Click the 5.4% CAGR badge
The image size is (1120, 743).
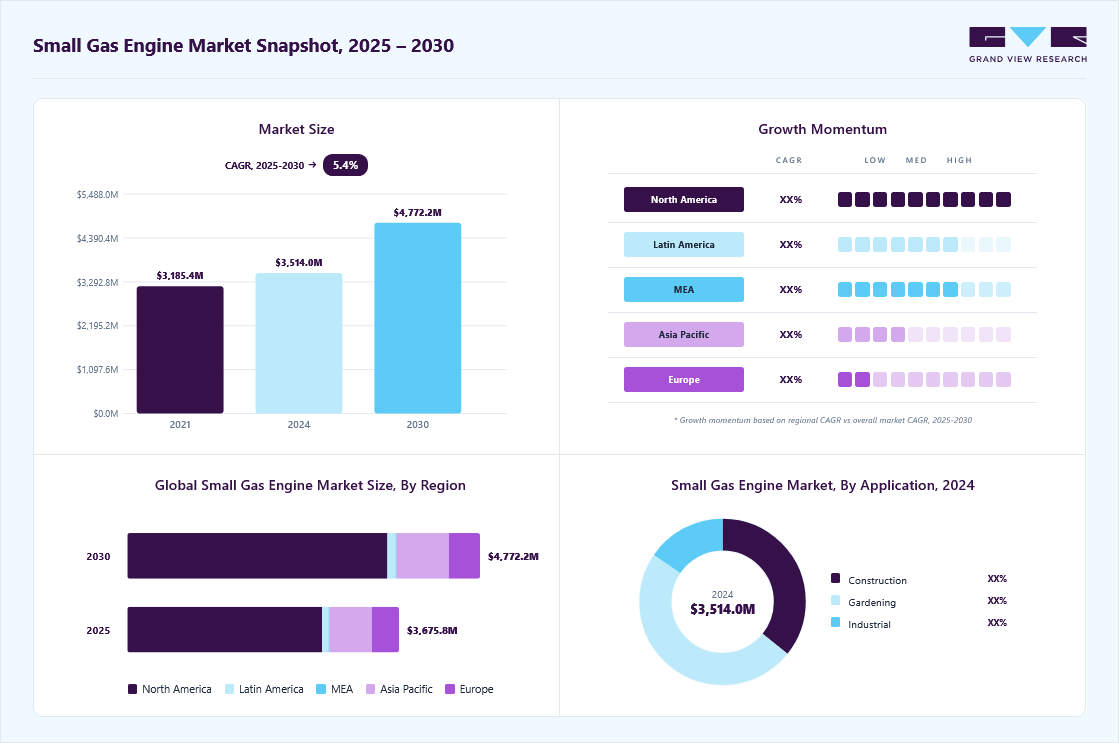345,165
